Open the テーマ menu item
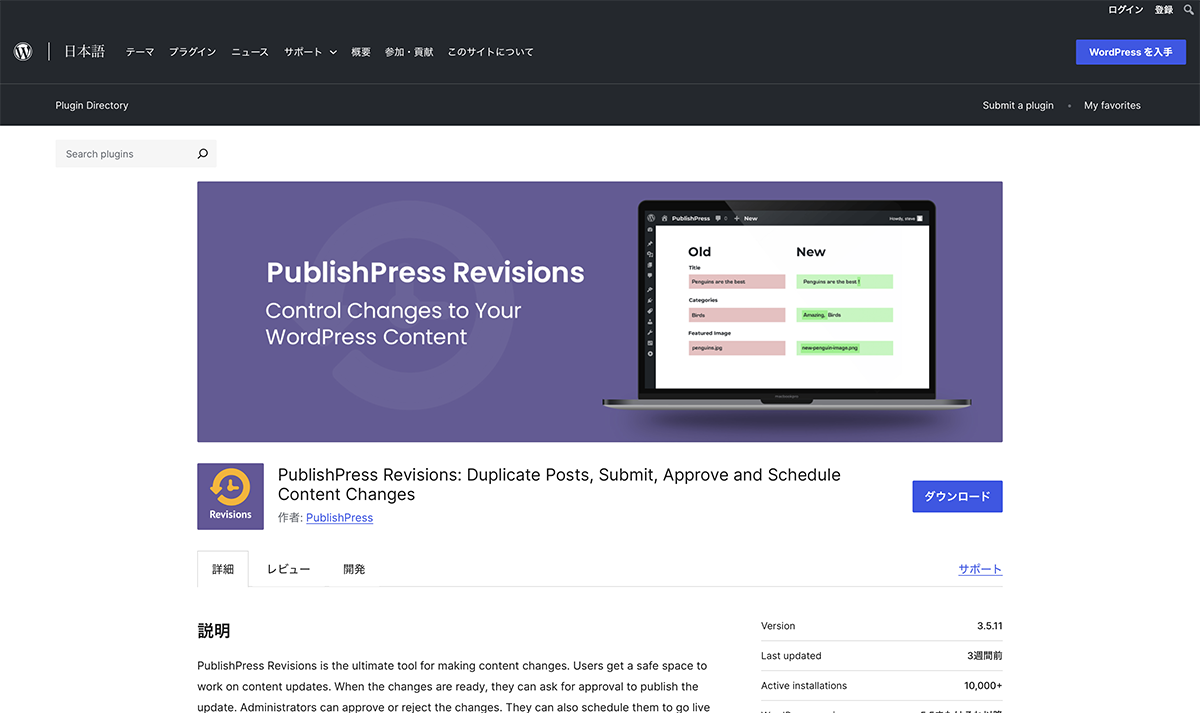 click(139, 52)
